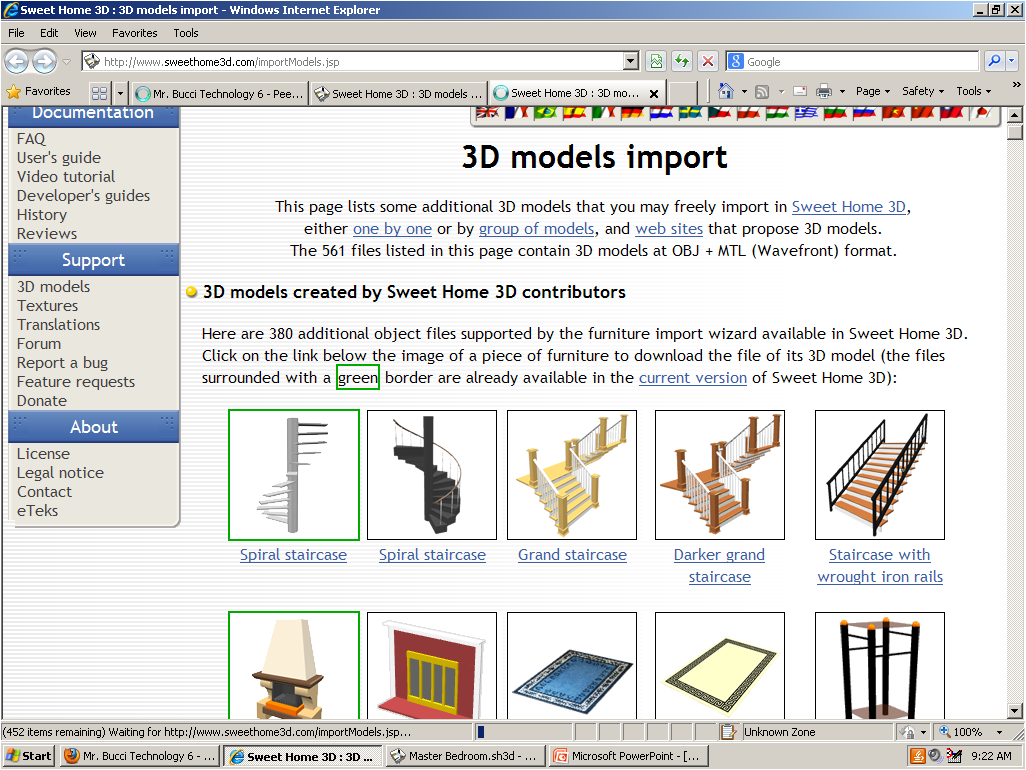Screen dimensions: 1026x770
Task: Refresh the page with the green arrows icon
Action: [x=682, y=61]
